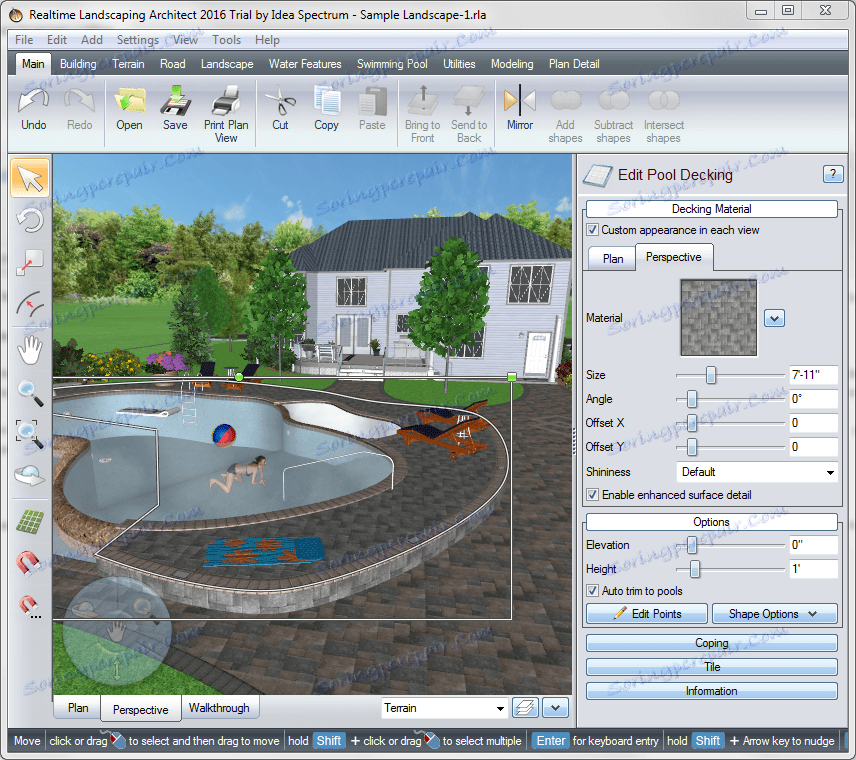Click the green square handle on pool decking
This screenshot has height=760, width=856.
[x=512, y=377]
